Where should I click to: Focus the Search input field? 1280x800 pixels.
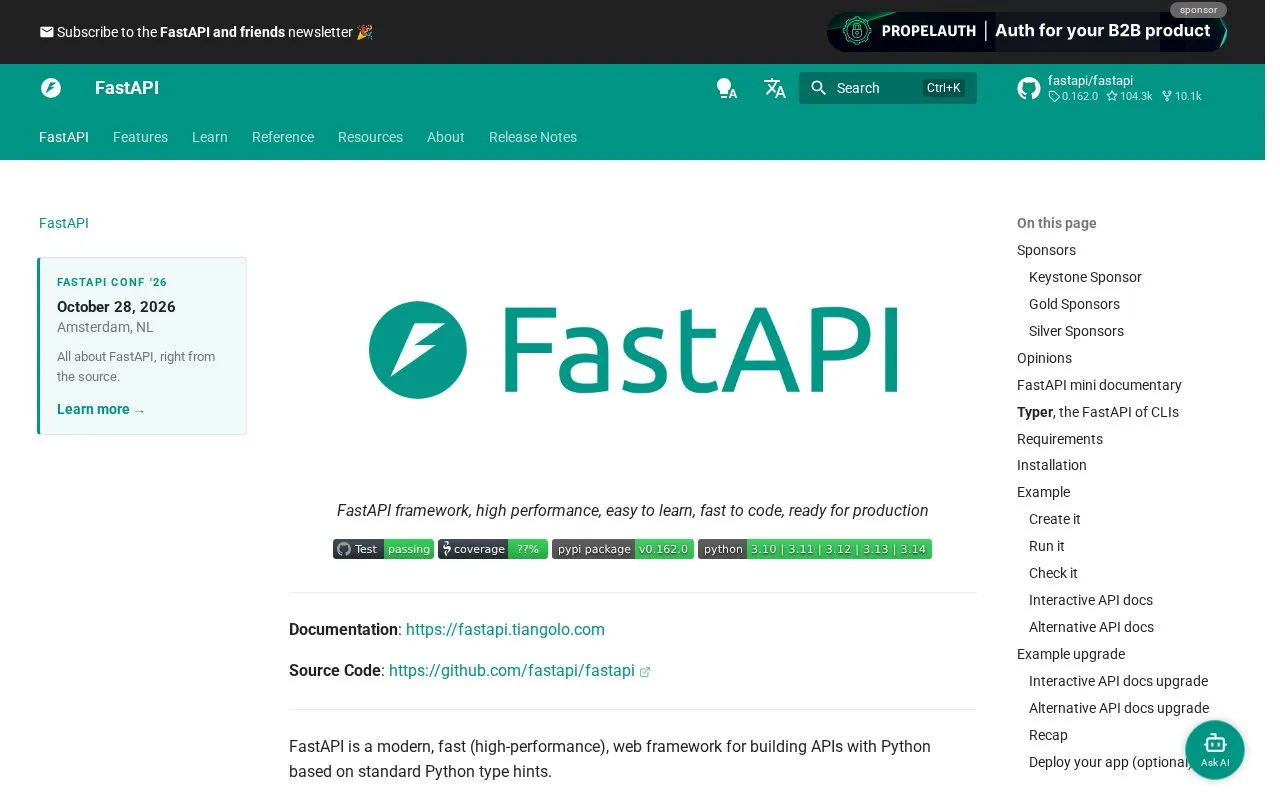click(x=888, y=88)
